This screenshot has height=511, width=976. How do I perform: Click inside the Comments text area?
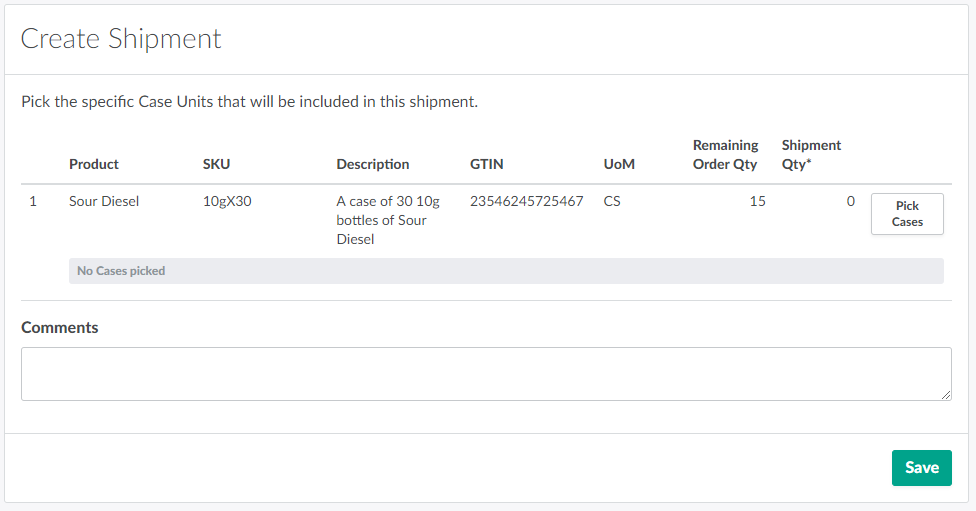coord(486,374)
